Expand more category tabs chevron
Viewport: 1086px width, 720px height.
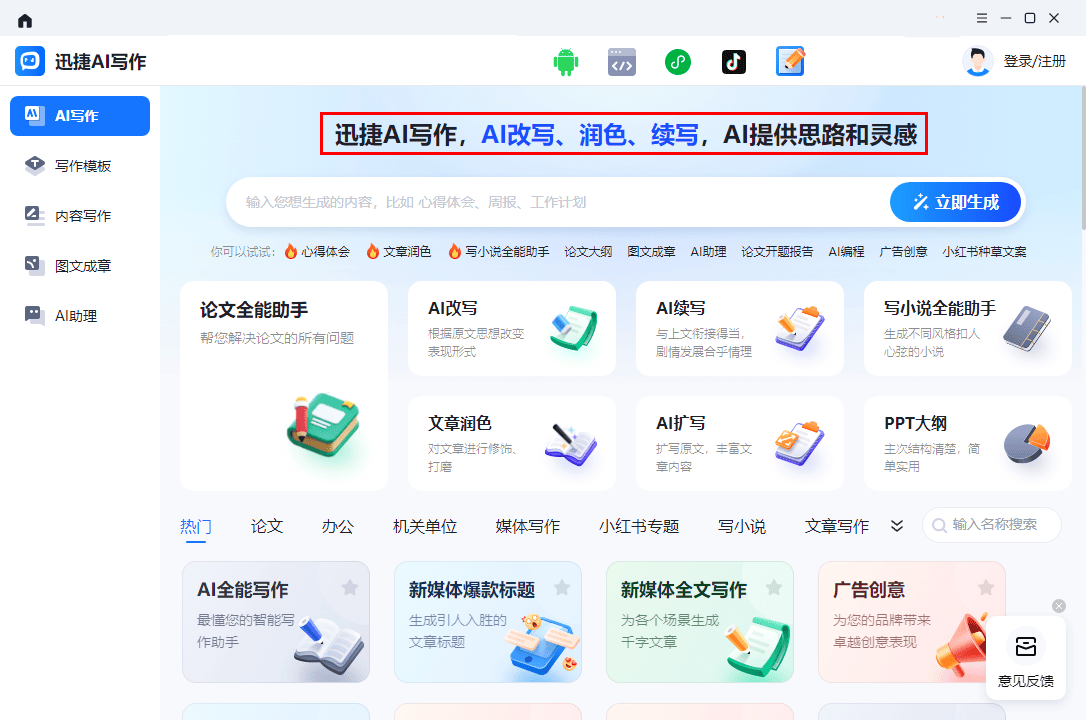tap(897, 526)
